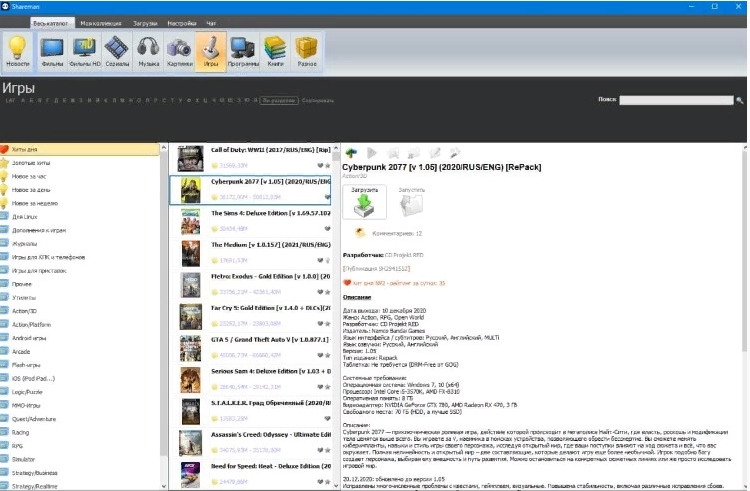Screen dimensions: 750x491
Task: Click scroll-down arrow of the category sidebar
Action: pyautogui.click(x=164, y=486)
